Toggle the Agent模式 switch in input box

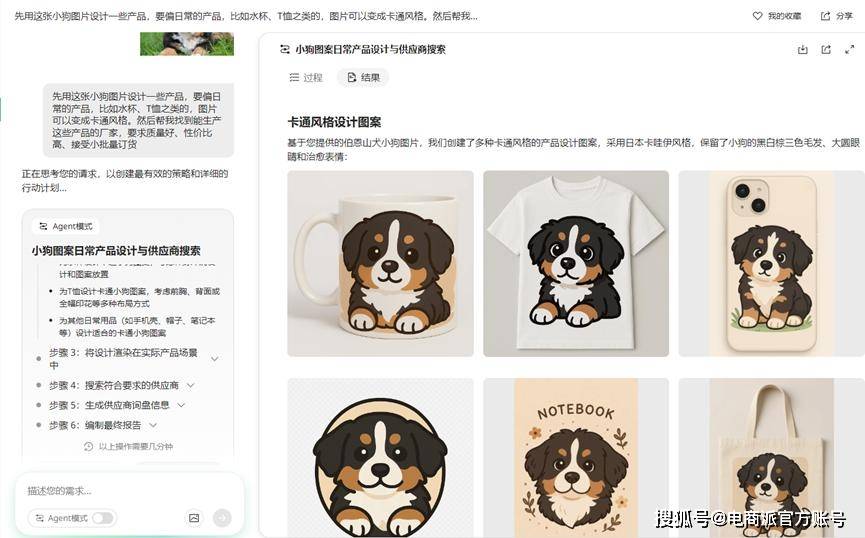pyautogui.click(x=103, y=518)
